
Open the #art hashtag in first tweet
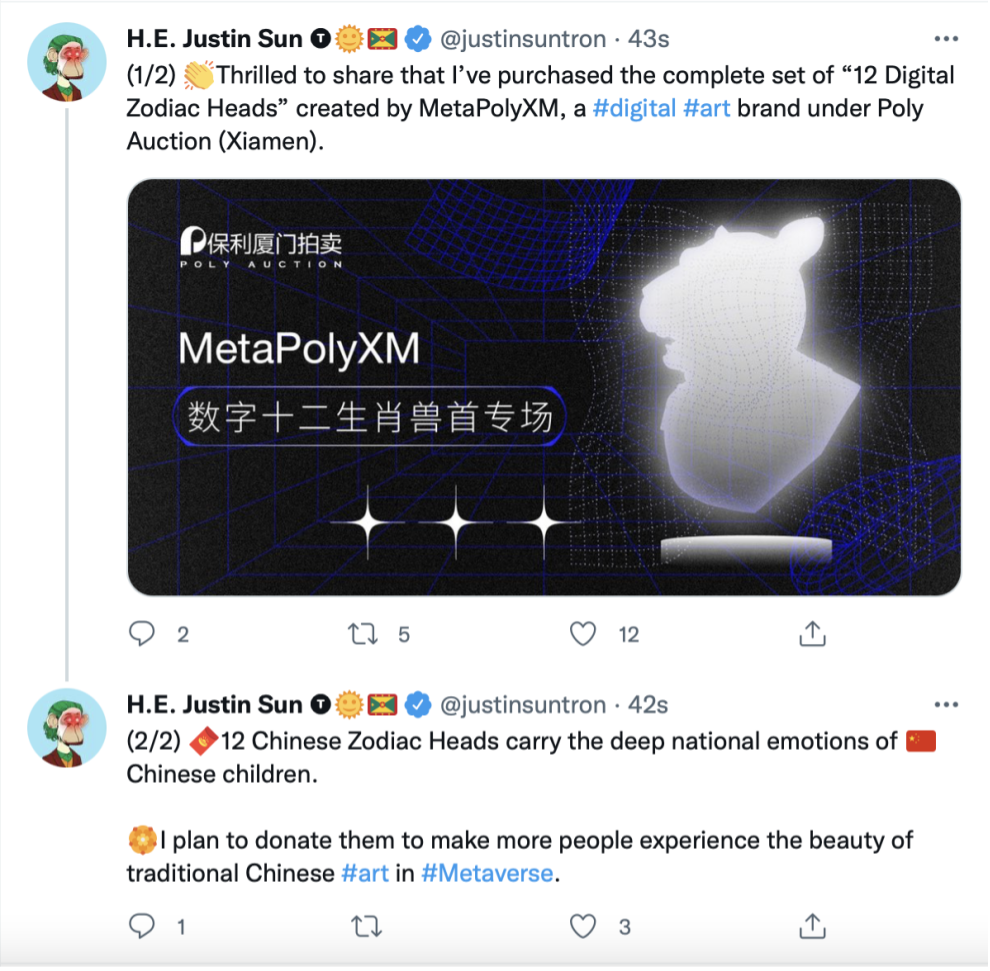click(x=708, y=108)
